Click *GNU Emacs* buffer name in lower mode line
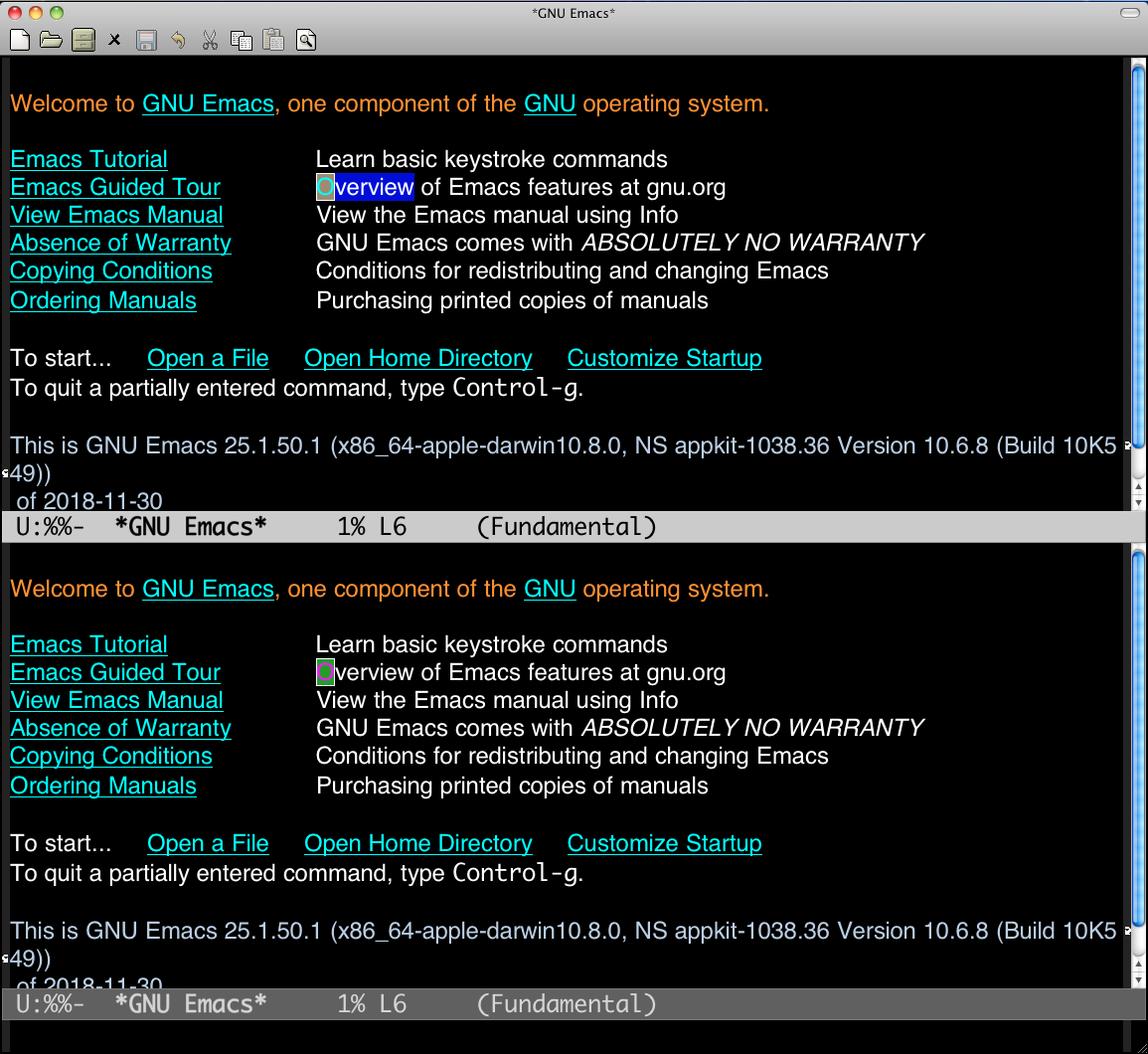This screenshot has height=1054, width=1148. [x=191, y=1004]
